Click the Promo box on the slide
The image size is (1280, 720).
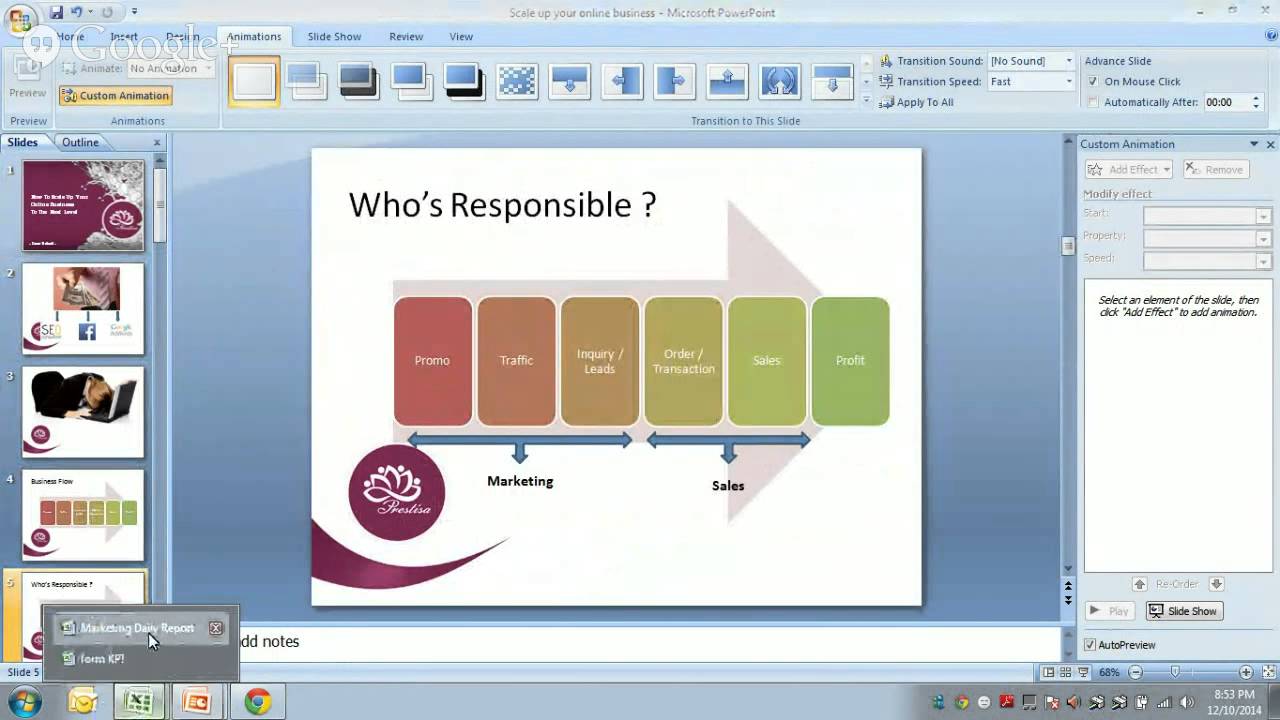[432, 361]
